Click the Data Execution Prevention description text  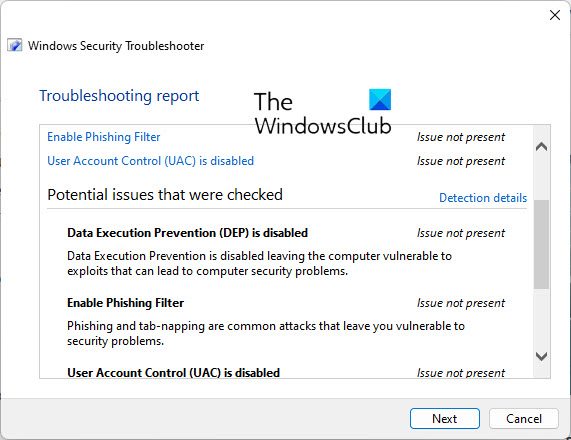tap(259, 263)
